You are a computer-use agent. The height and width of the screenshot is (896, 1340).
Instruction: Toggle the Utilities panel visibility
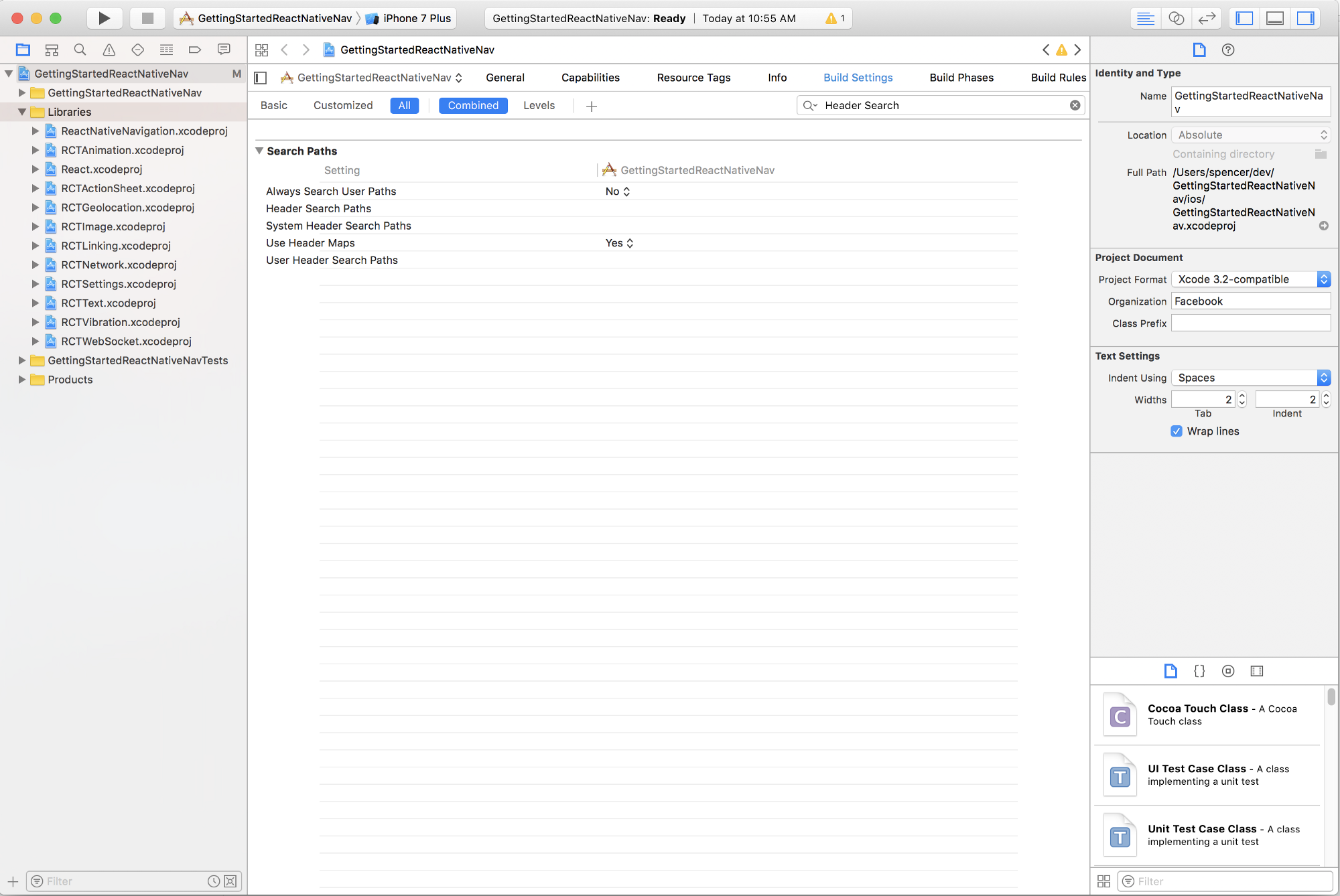click(1305, 18)
